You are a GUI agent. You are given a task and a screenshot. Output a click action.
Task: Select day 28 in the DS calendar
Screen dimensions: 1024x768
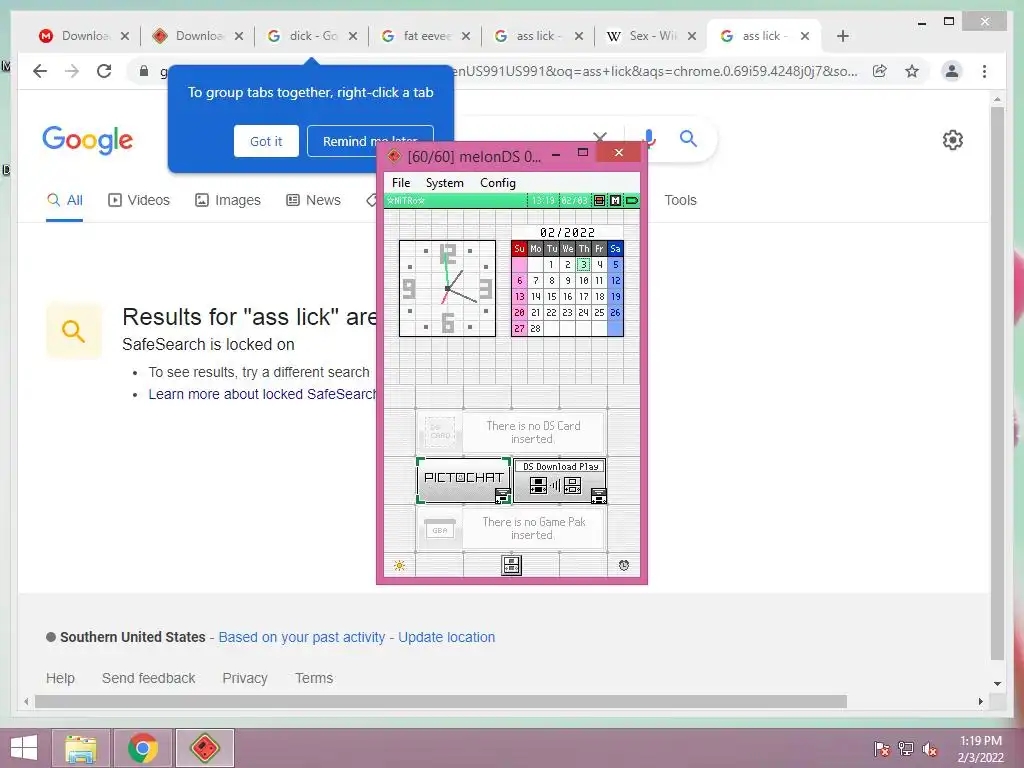pos(536,328)
